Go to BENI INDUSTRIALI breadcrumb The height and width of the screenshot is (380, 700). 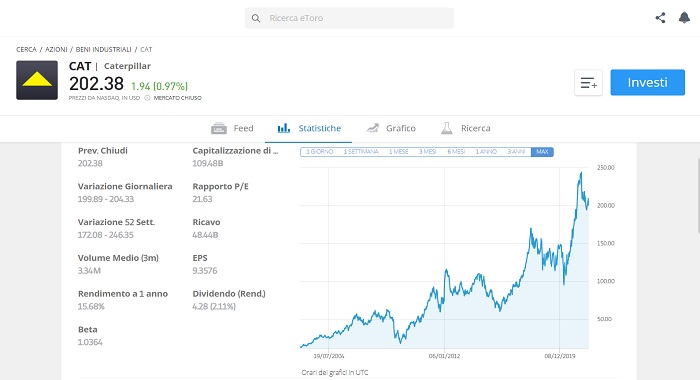(x=104, y=50)
